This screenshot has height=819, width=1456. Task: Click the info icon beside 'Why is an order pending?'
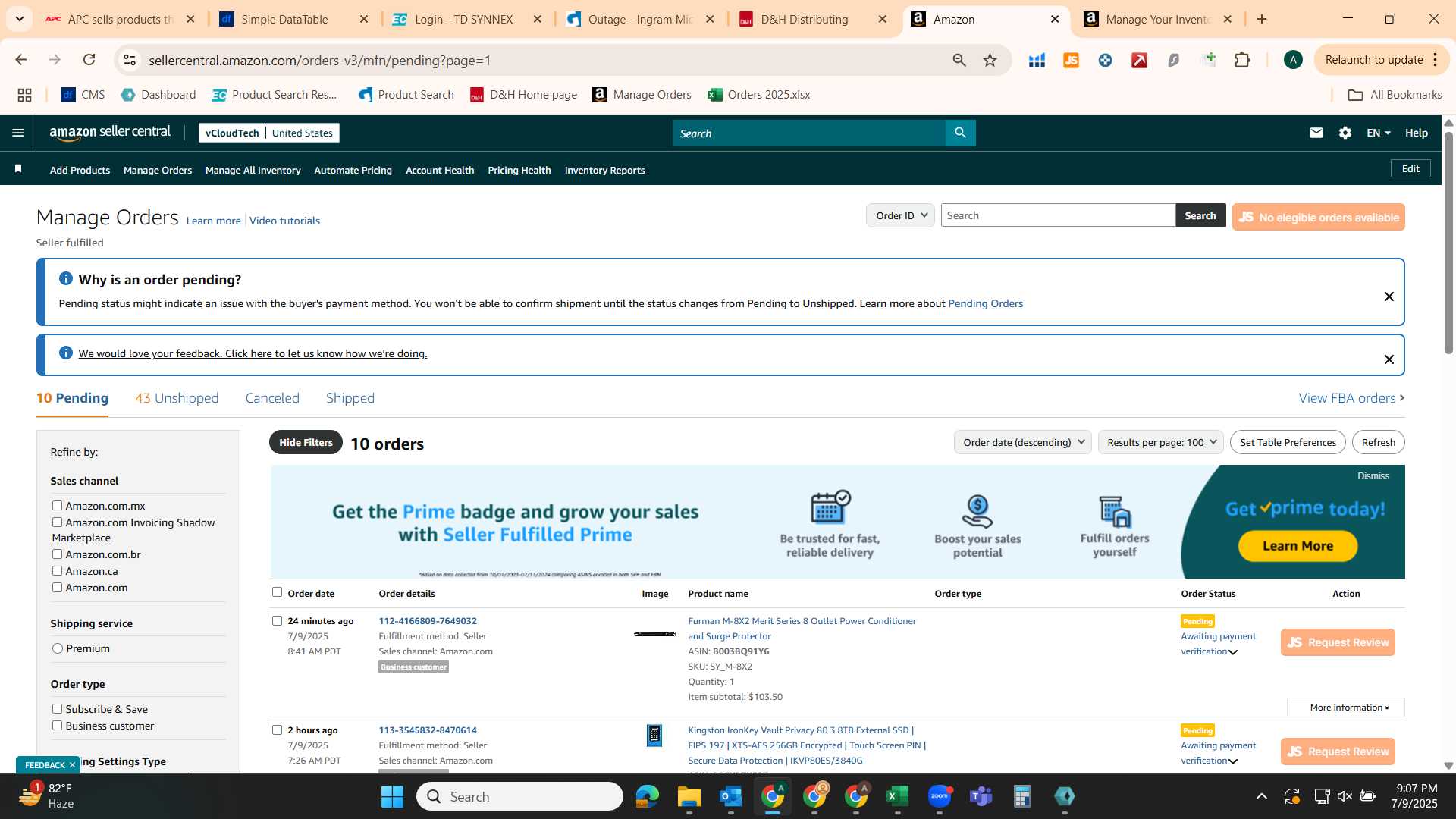(x=66, y=279)
